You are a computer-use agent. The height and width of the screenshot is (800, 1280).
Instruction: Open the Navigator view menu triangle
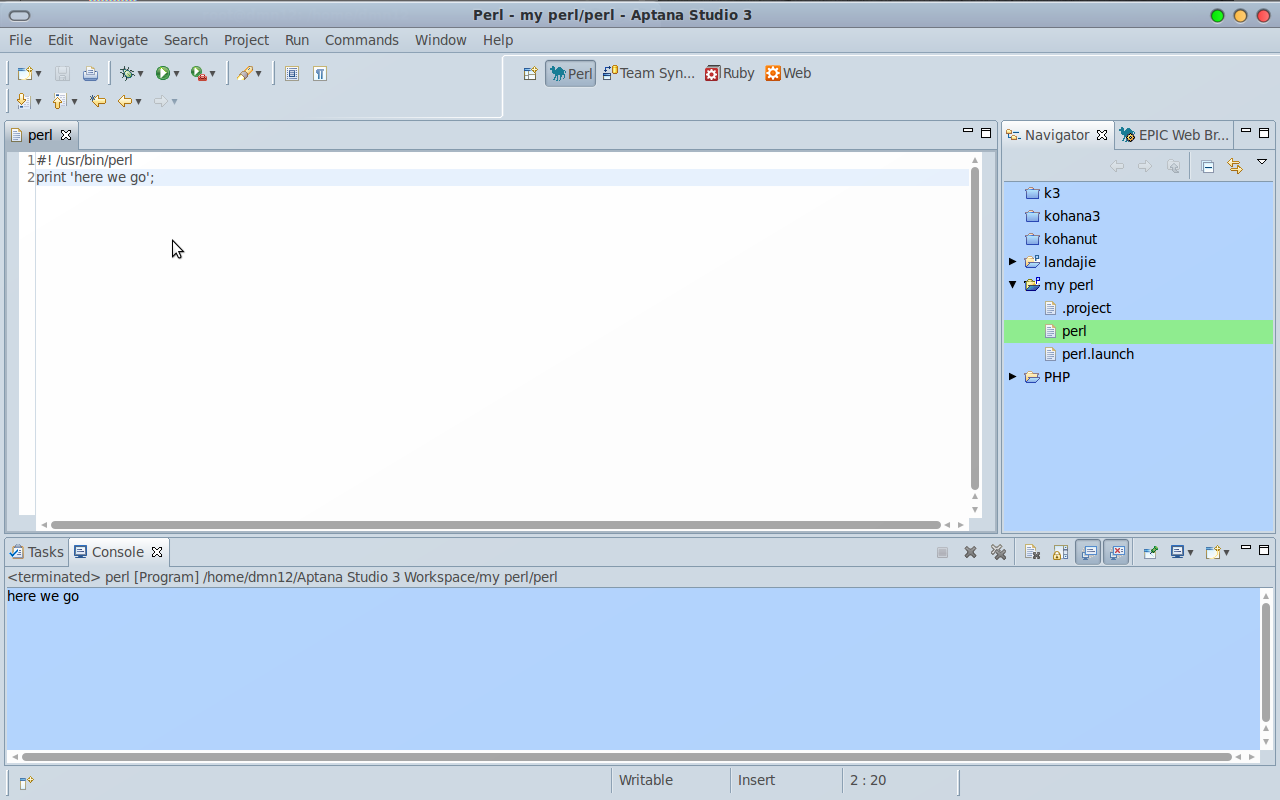[1262, 162]
